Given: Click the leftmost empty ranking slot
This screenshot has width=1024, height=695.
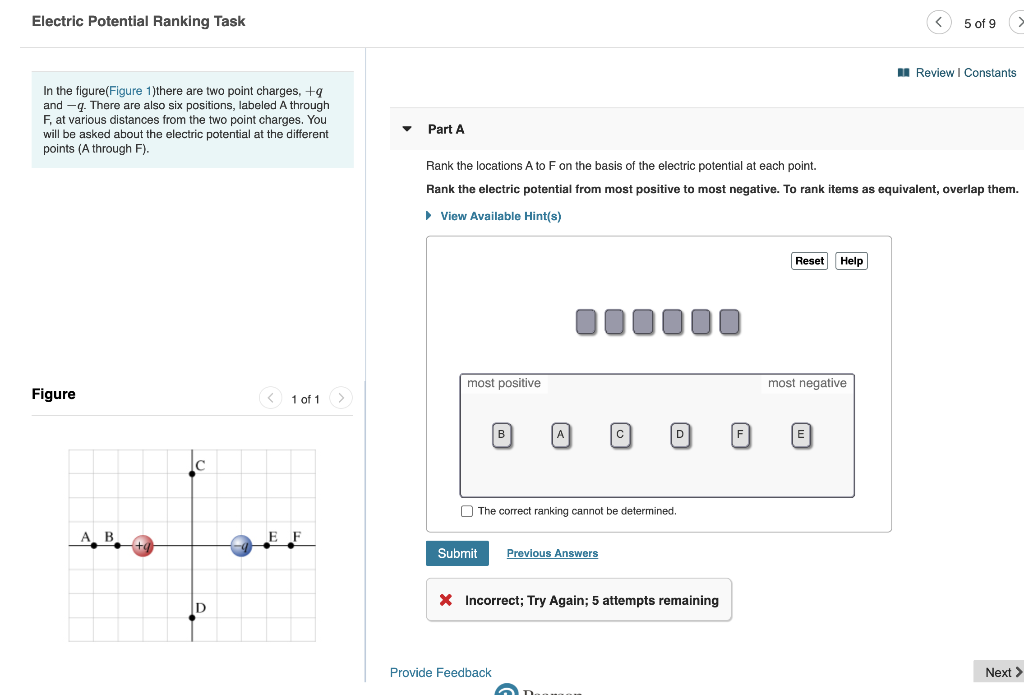Looking at the screenshot, I should pyautogui.click(x=586, y=321).
